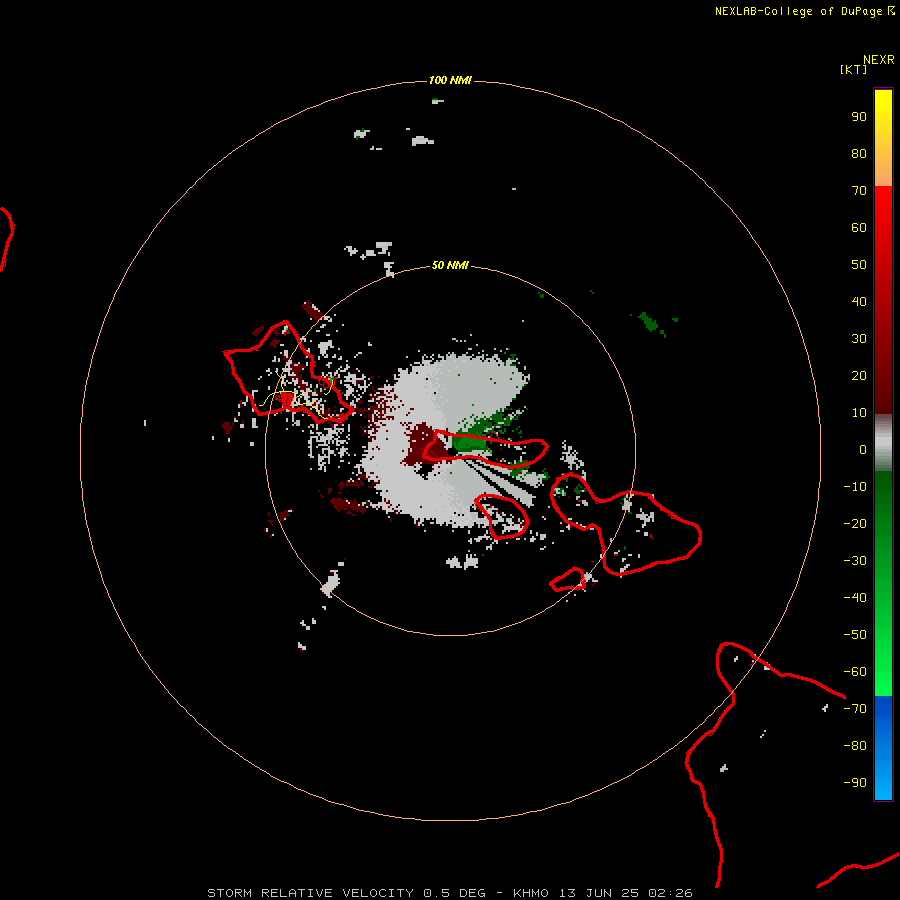The width and height of the screenshot is (900, 900).
Task: Pick the bright red segment of color bar
Action: tap(883, 300)
